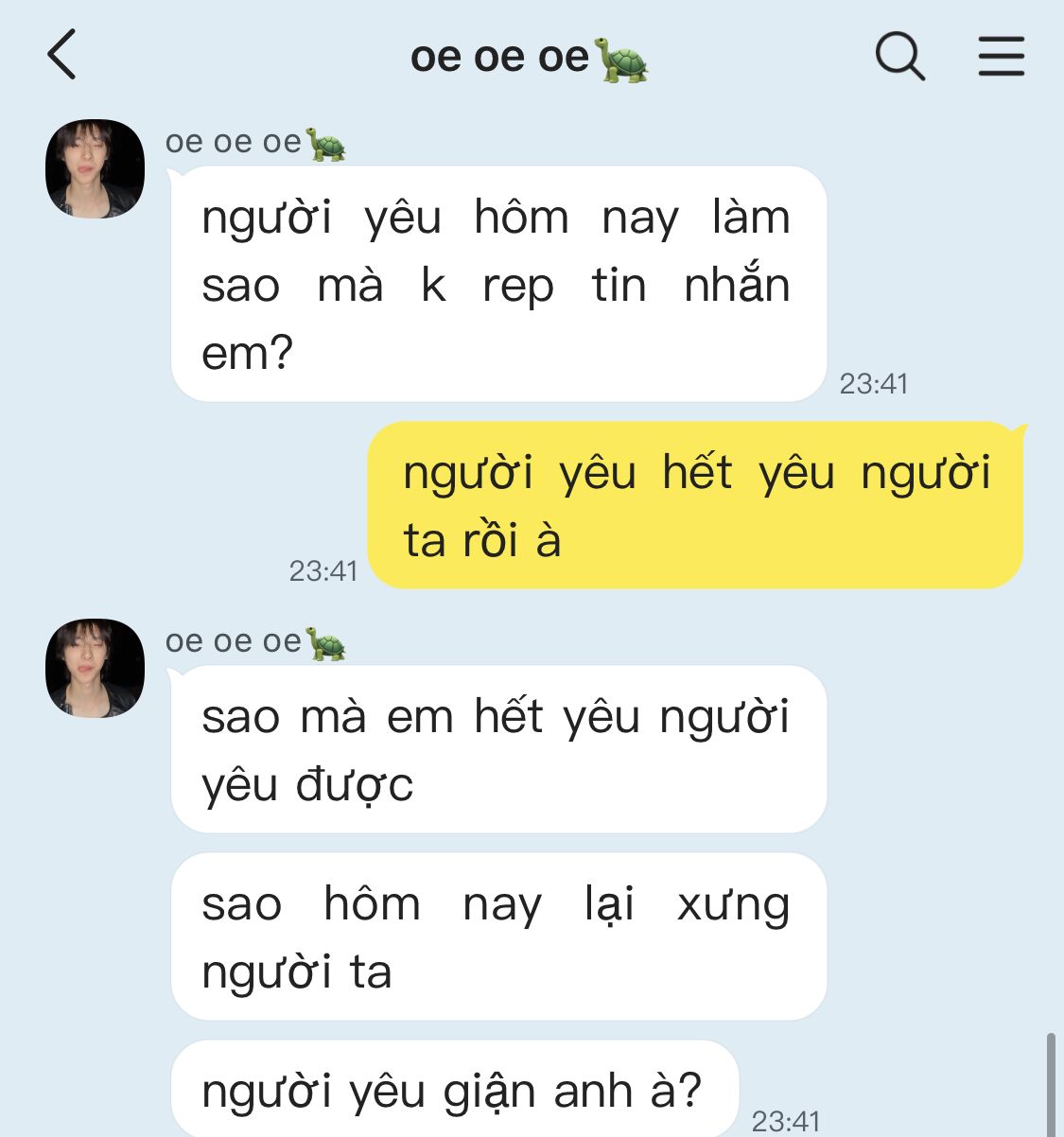1064x1137 pixels.
Task: Open chat search magnifier icon
Action: 898,56
